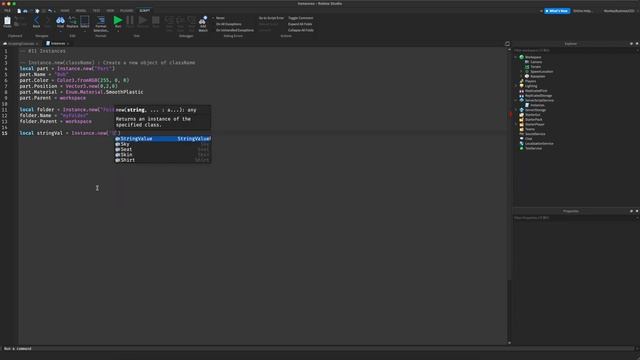Select the Never exception break option

click(x=220, y=18)
